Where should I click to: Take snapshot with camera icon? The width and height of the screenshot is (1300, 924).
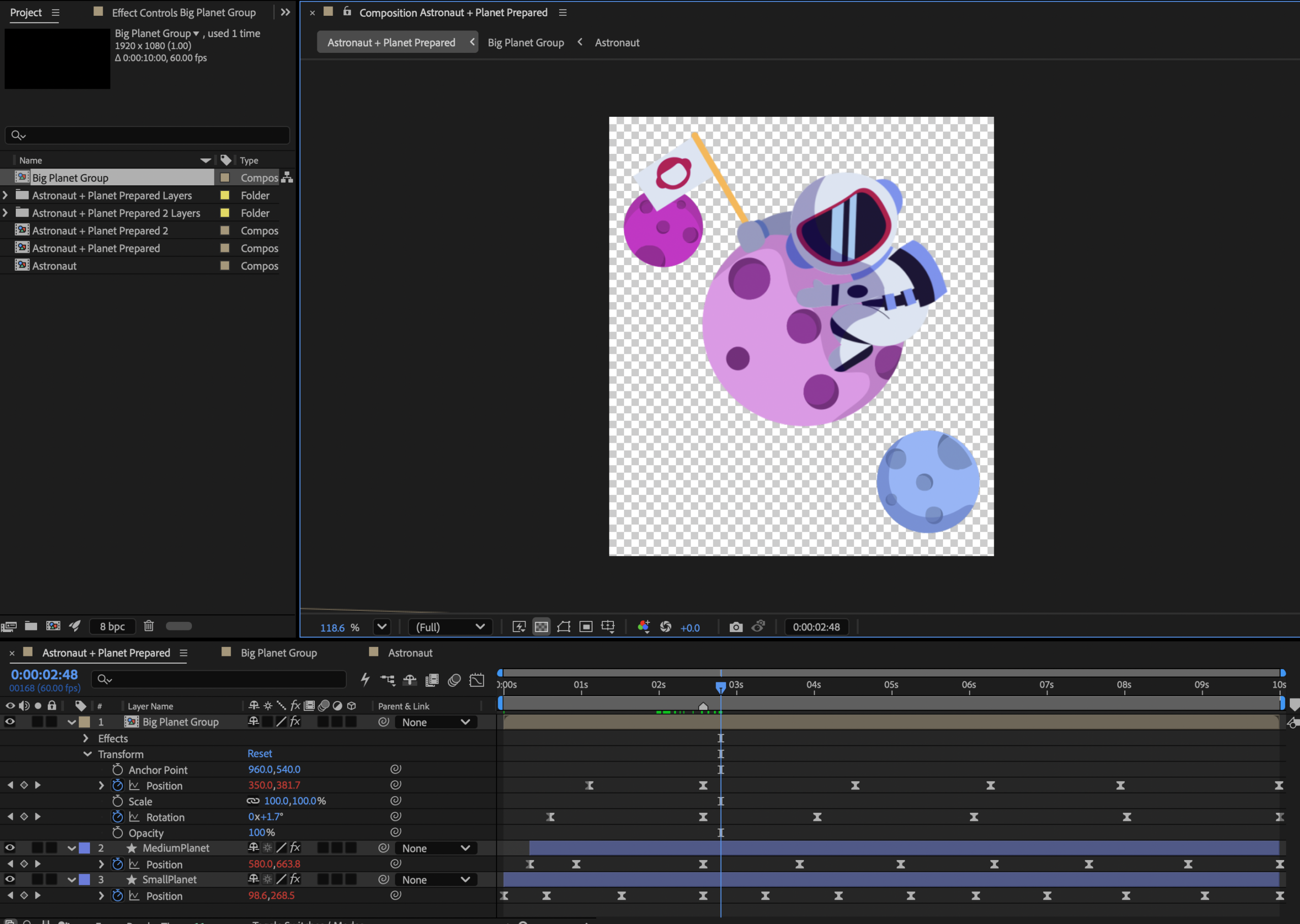tap(736, 627)
